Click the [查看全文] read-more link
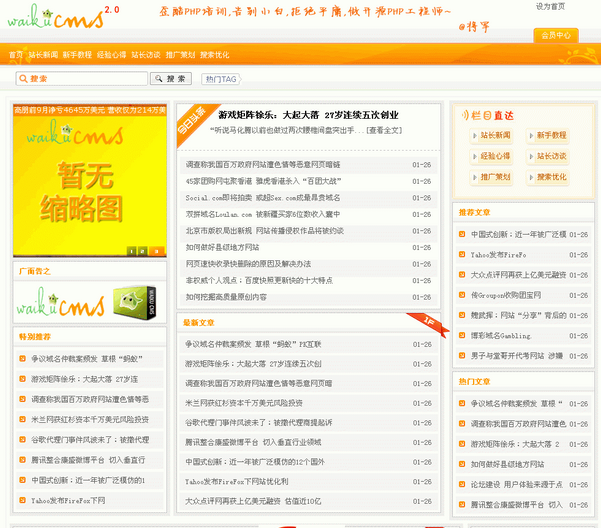601x528 pixels. (384, 131)
